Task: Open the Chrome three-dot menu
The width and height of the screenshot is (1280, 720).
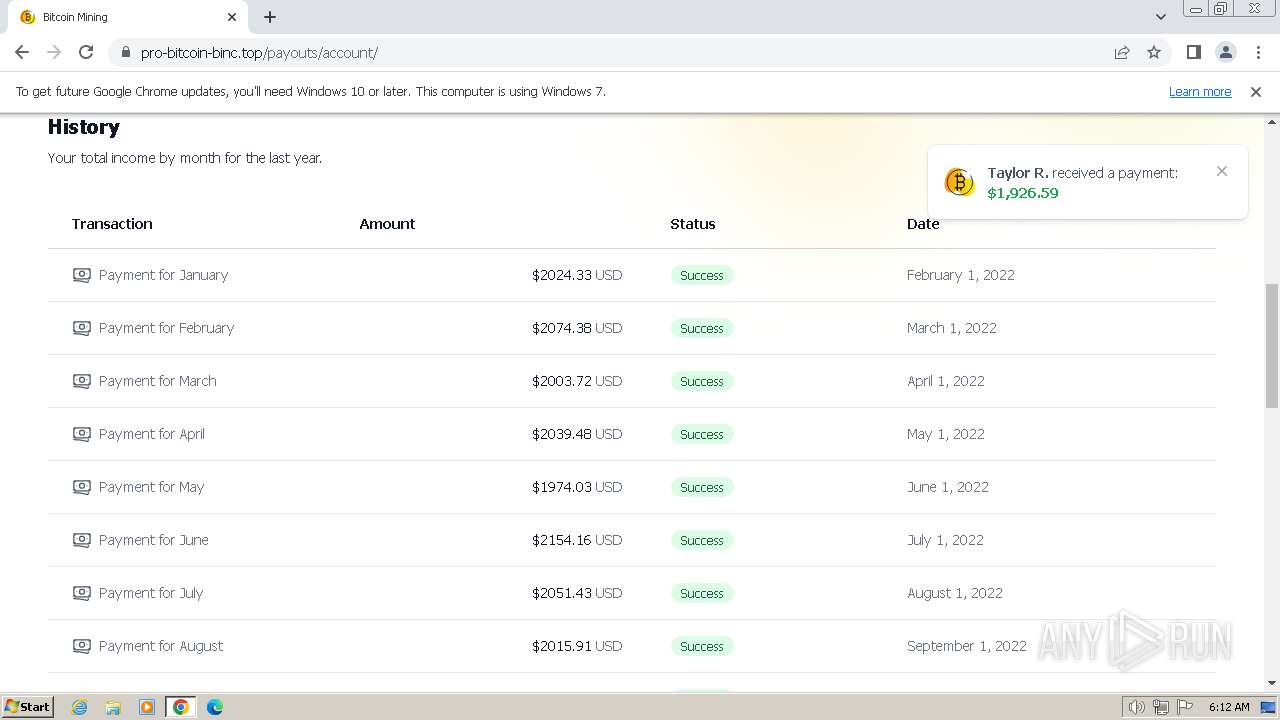Action: coord(1257,52)
